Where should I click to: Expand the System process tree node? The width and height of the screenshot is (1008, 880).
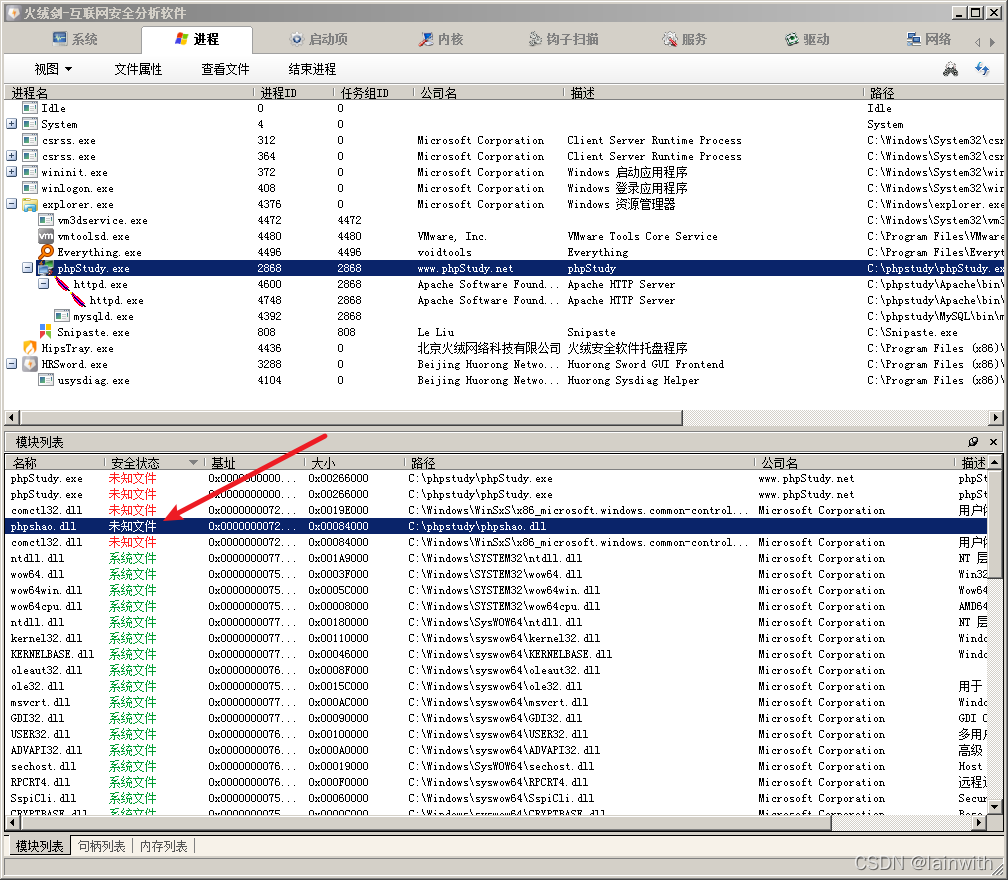point(12,124)
